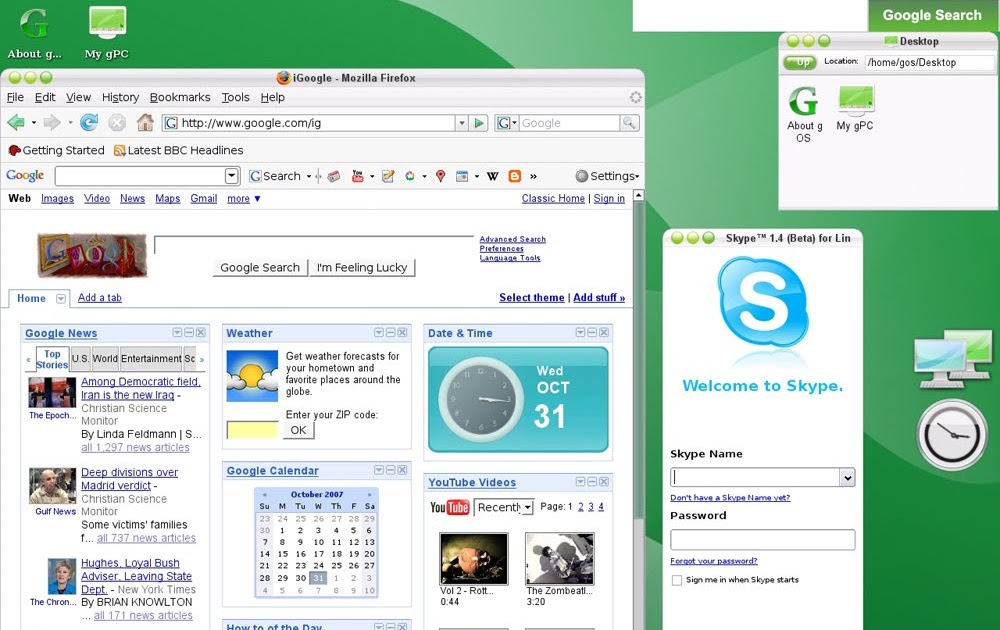Click the green Go arrow beside URL bar

tap(479, 123)
